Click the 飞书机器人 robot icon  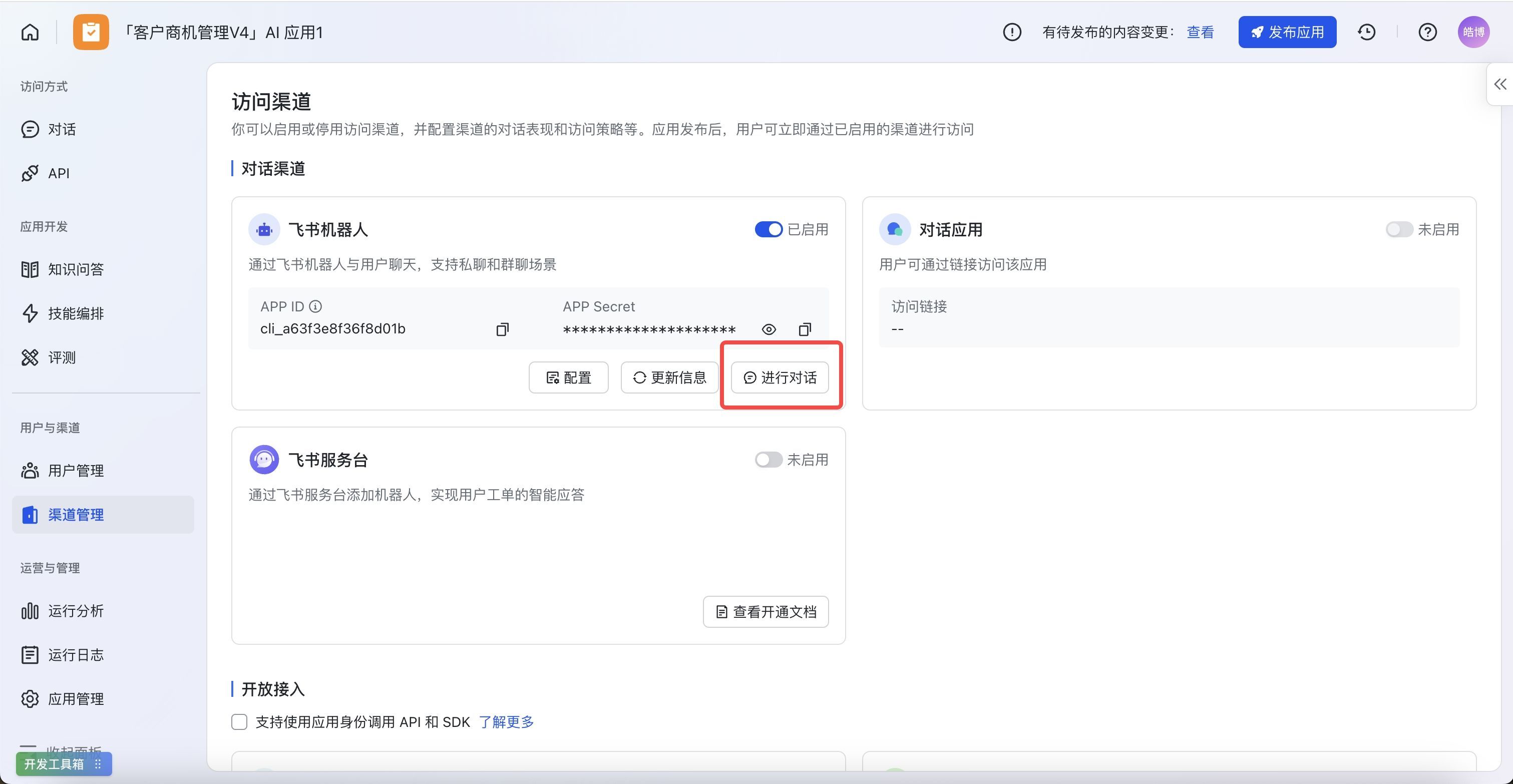tap(264, 229)
